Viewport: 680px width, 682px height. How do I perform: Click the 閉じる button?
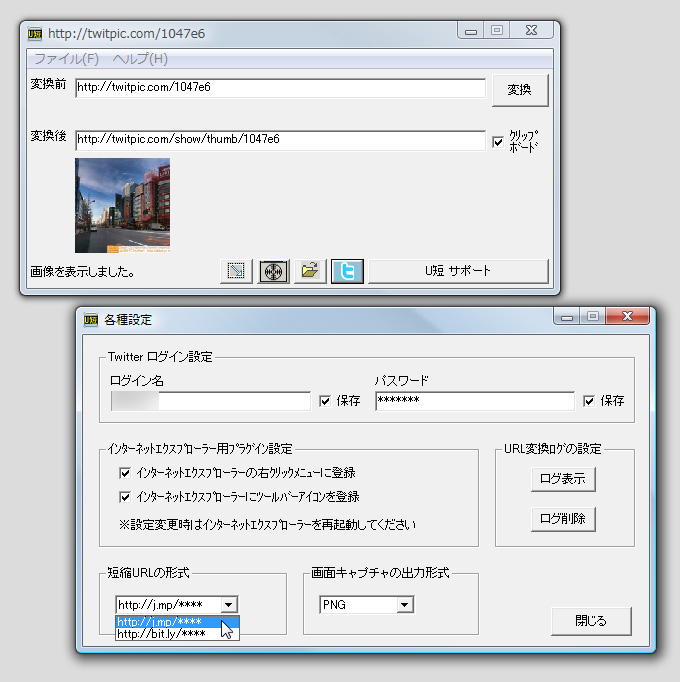tap(591, 621)
